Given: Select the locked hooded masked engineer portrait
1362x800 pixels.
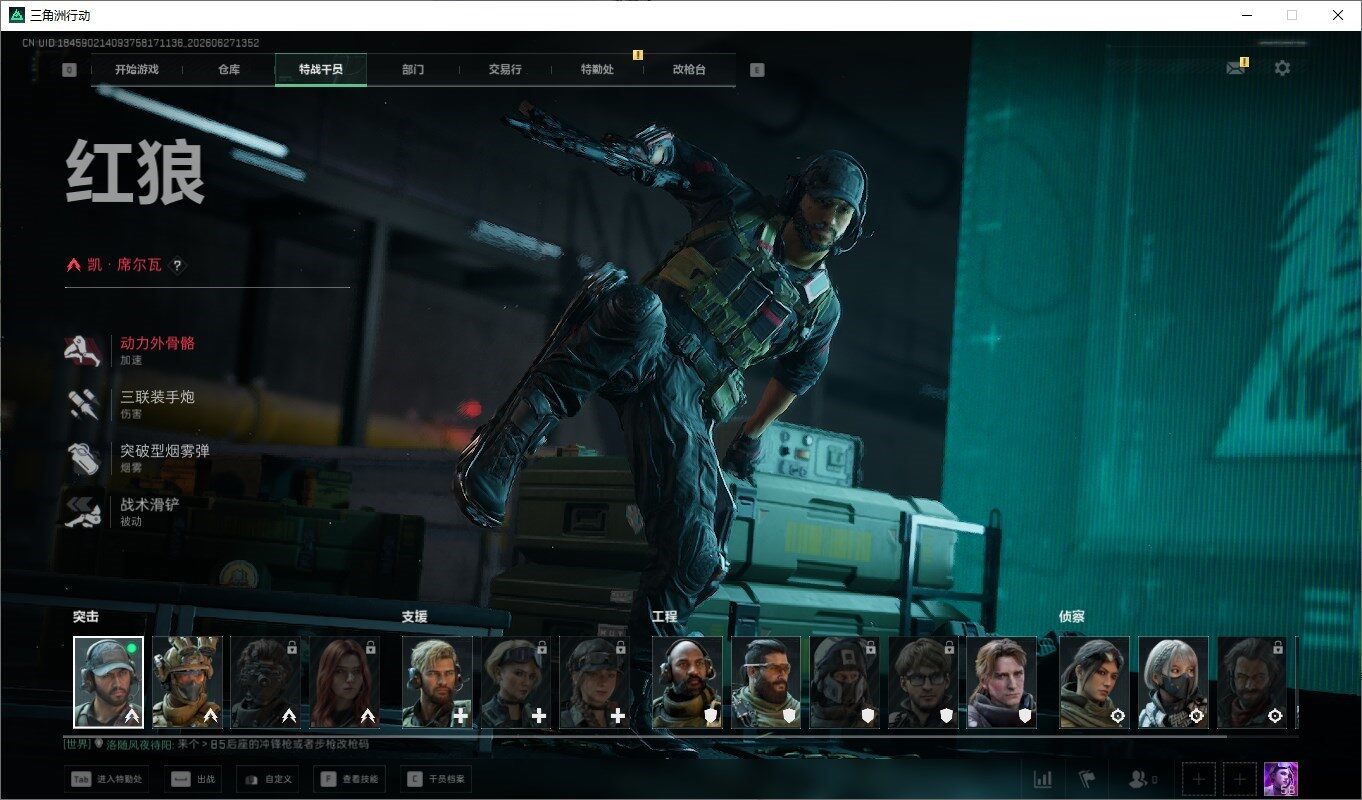Looking at the screenshot, I should pos(845,682).
